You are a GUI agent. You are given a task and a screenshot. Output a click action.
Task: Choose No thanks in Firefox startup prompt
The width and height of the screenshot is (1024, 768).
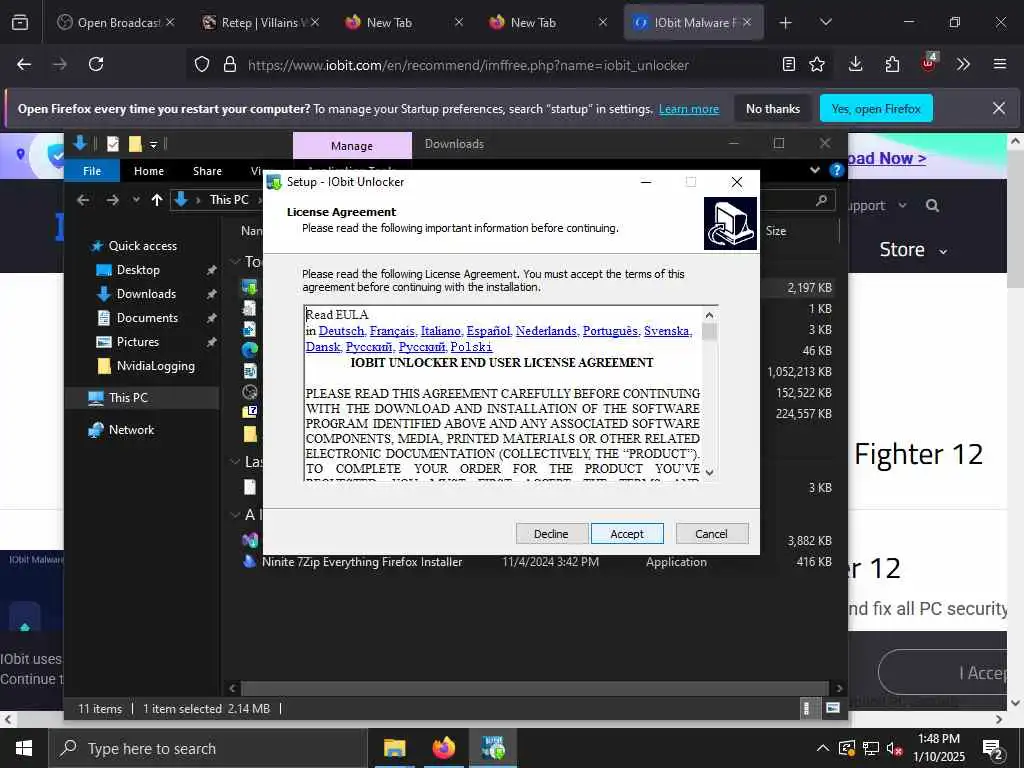773,108
